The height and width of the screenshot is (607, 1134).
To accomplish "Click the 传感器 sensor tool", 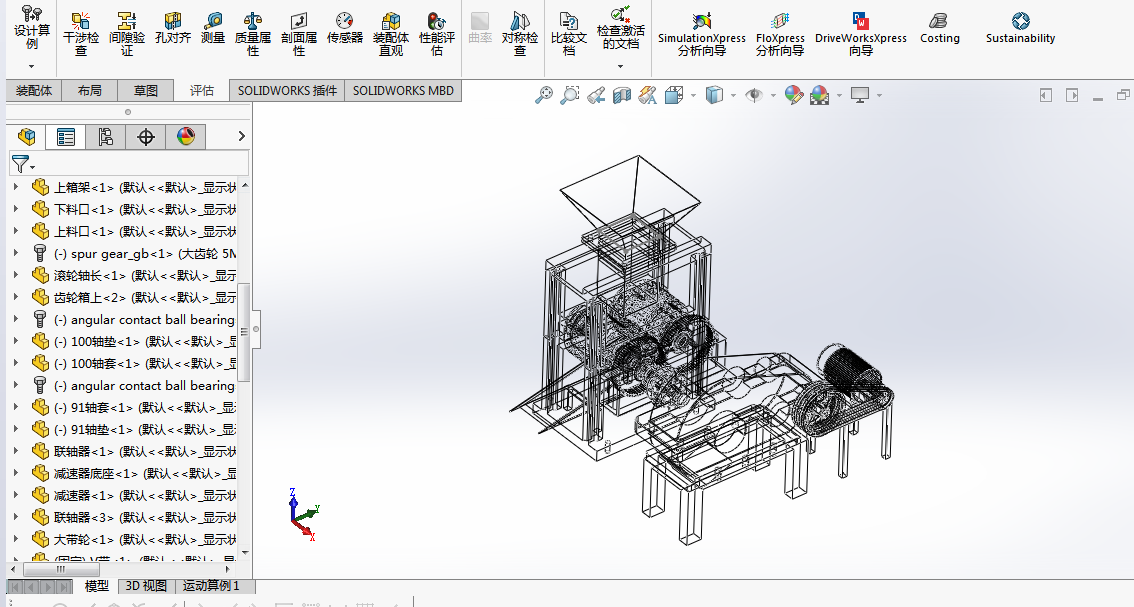I will tap(344, 29).
